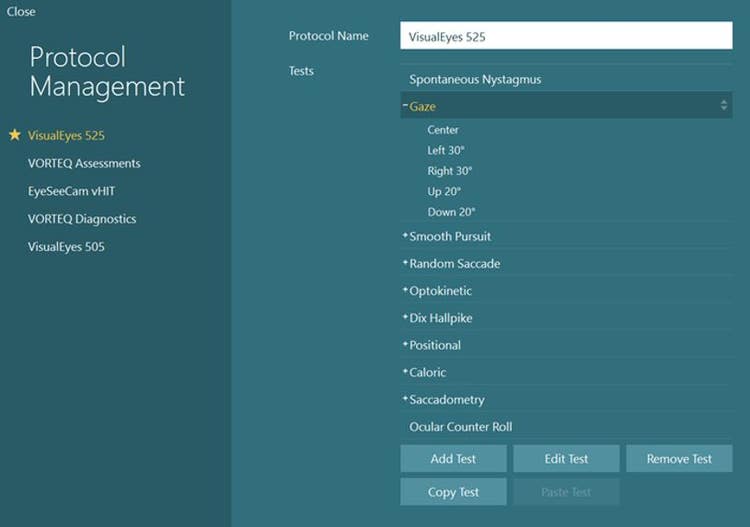This screenshot has height=527, width=750.
Task: Expand the Saccadometry test group
Action: pos(405,398)
